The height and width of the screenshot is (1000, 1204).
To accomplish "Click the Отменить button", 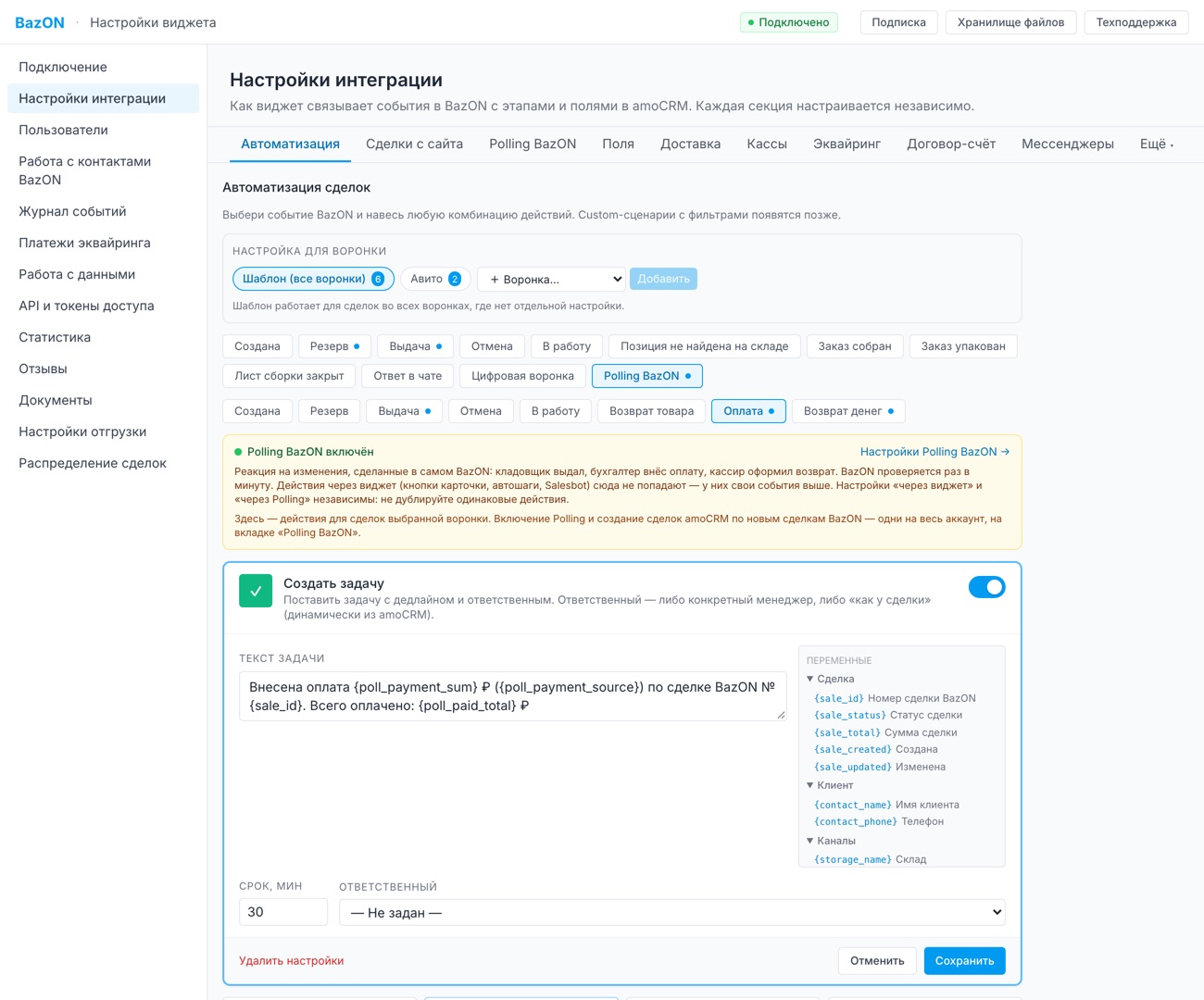I will [877, 961].
